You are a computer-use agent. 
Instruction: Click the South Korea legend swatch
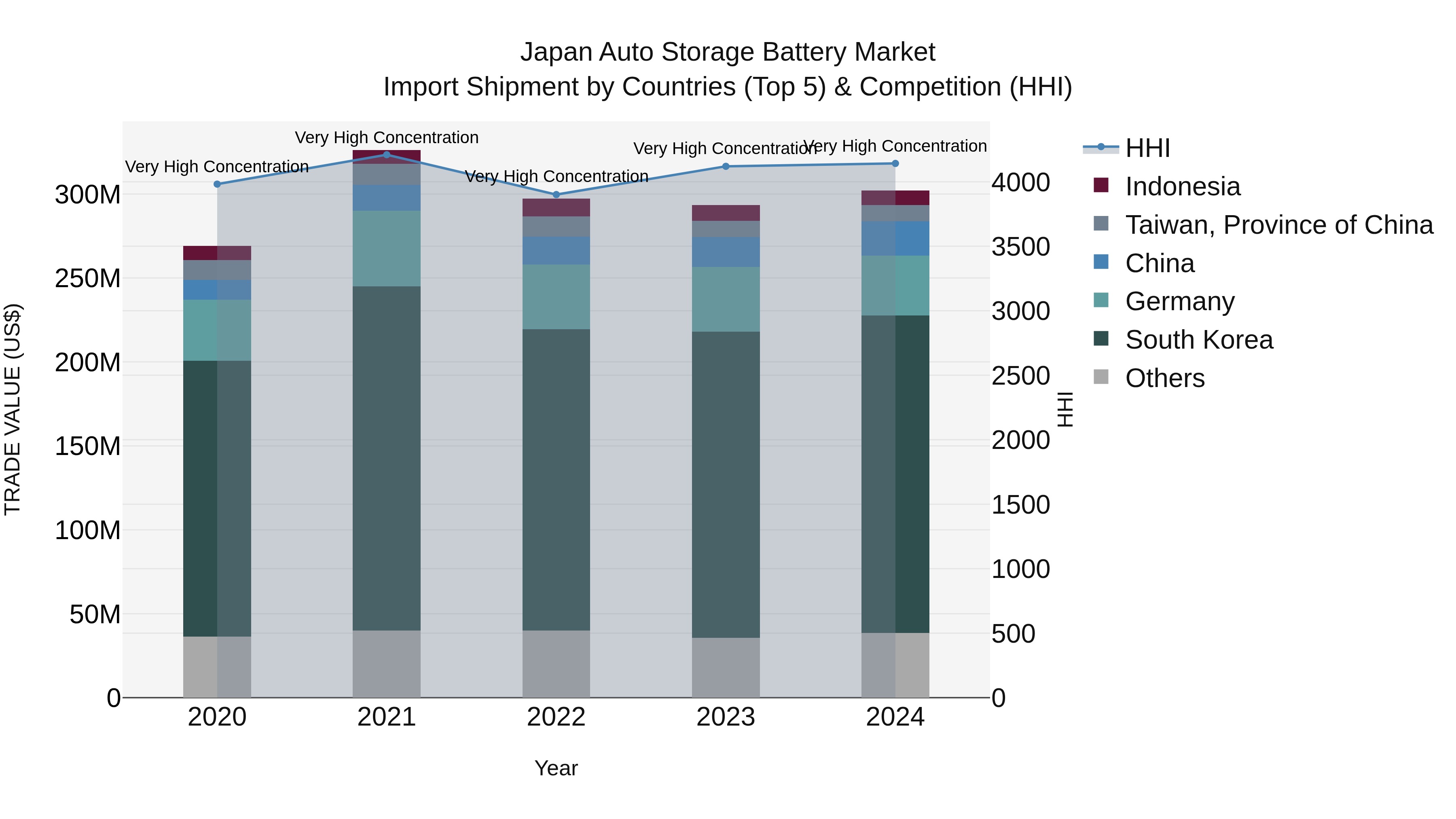tap(1101, 339)
